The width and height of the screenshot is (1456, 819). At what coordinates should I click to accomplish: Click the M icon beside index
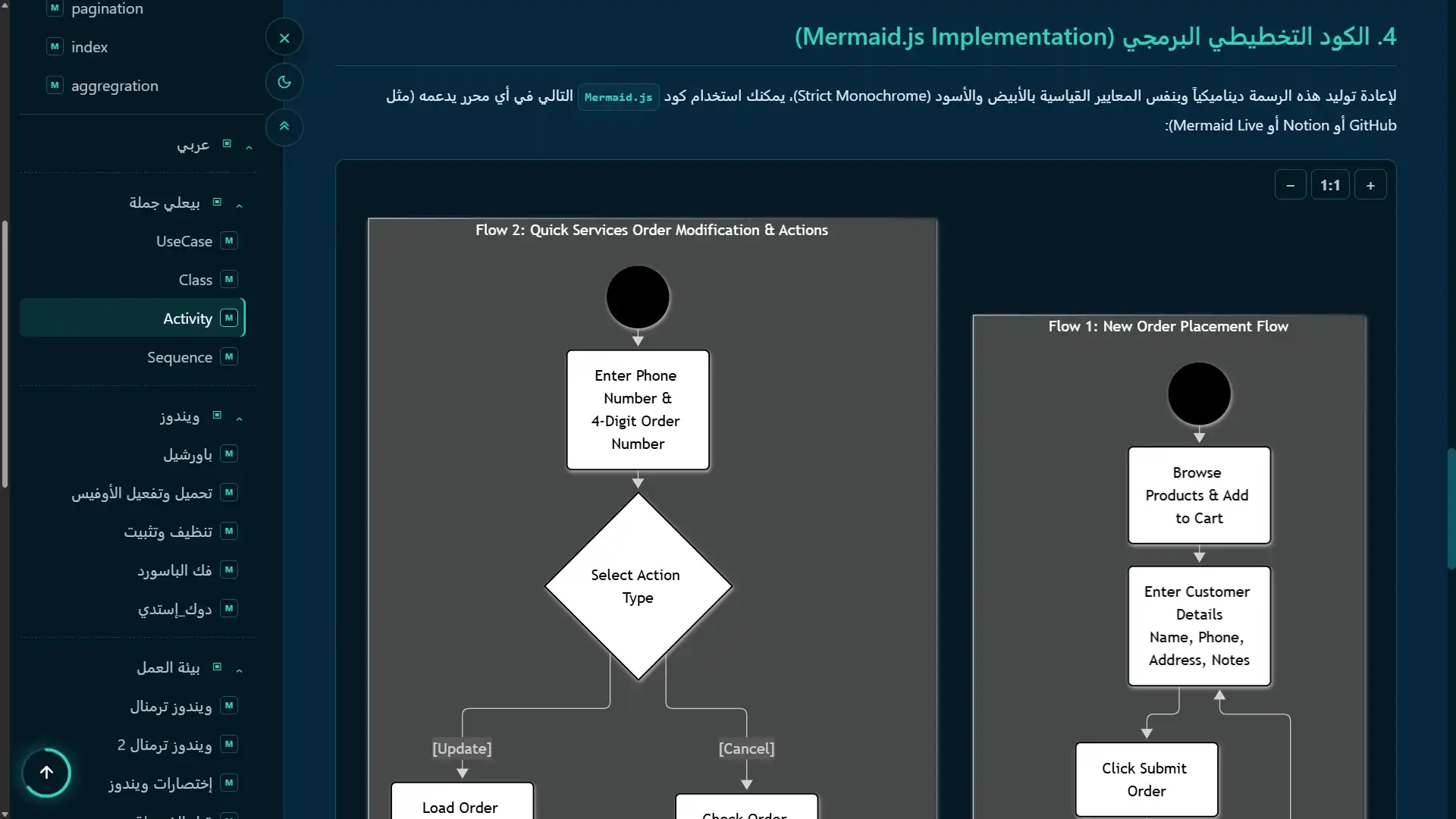point(55,46)
